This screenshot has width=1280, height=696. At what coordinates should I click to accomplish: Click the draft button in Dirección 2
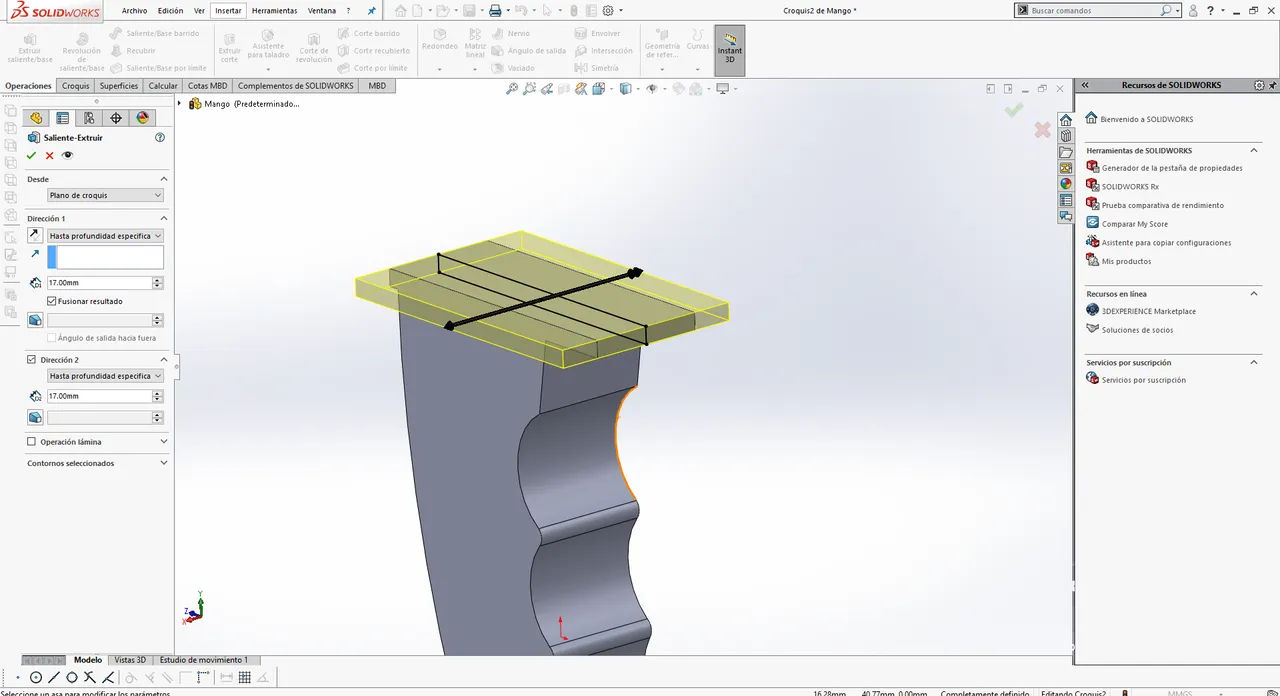click(x=35, y=417)
